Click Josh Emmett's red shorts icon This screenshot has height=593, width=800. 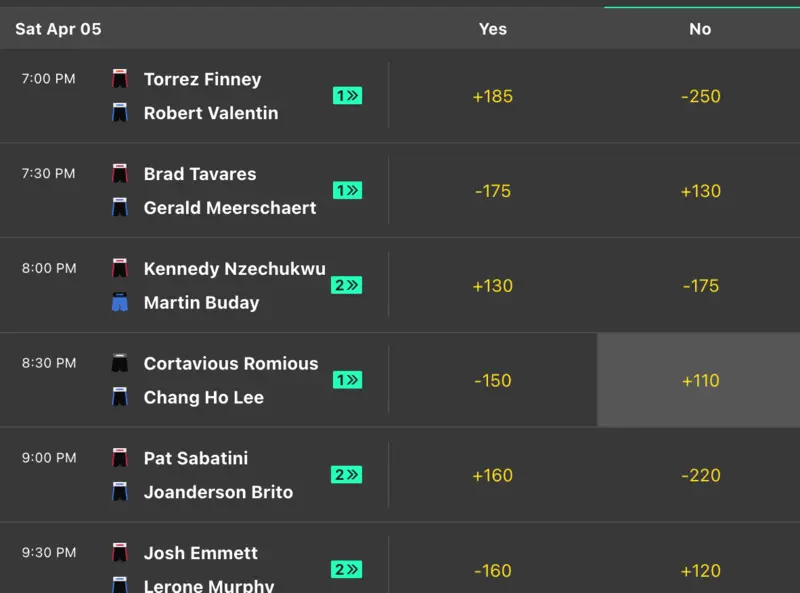120,553
